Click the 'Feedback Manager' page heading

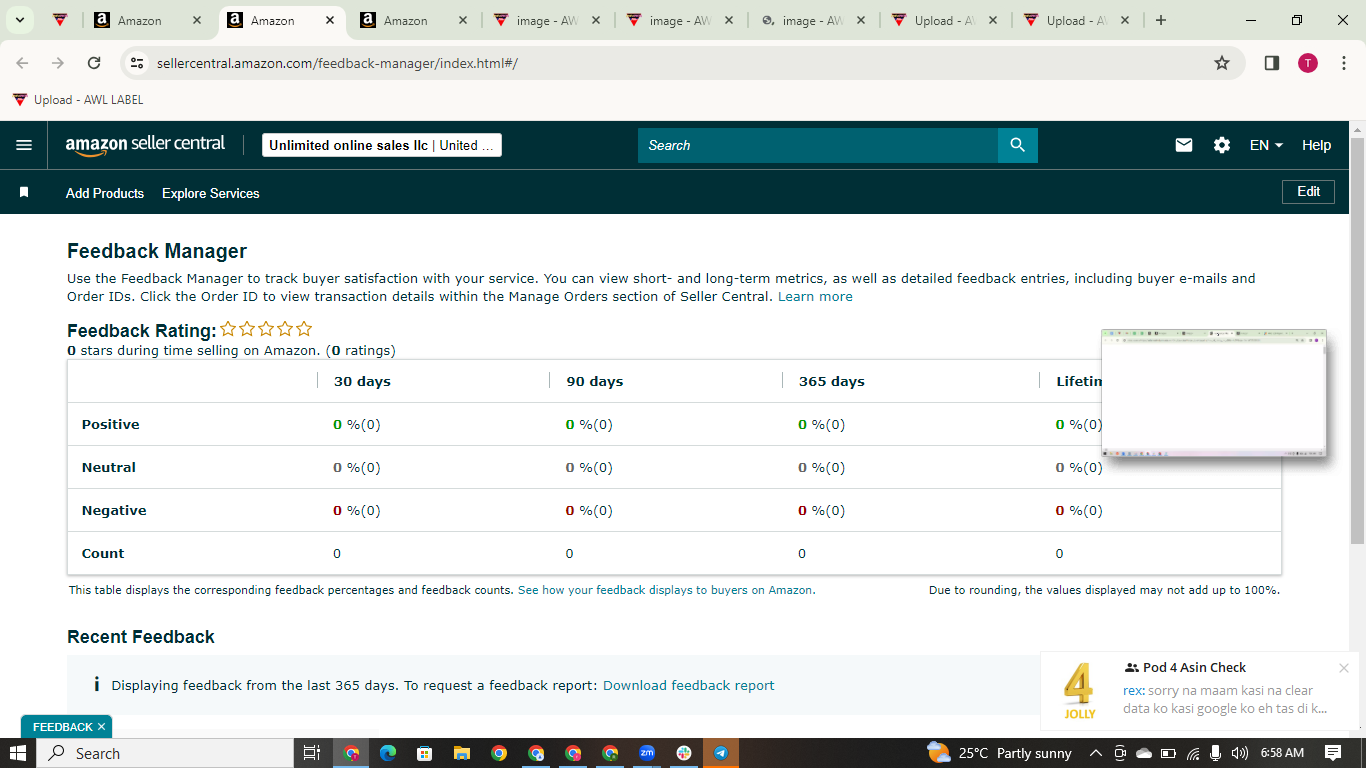(157, 251)
